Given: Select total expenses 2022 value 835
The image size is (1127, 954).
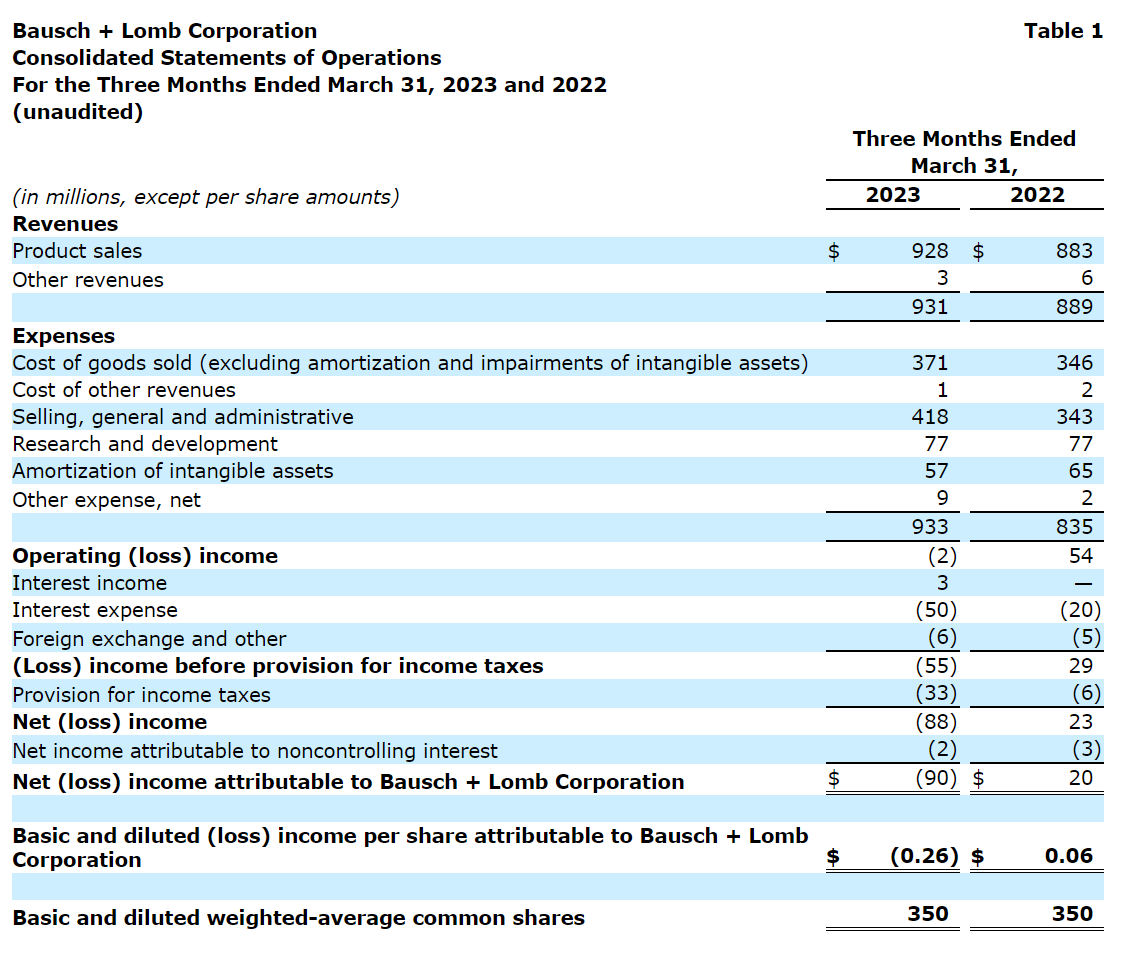Looking at the screenshot, I should [1075, 527].
